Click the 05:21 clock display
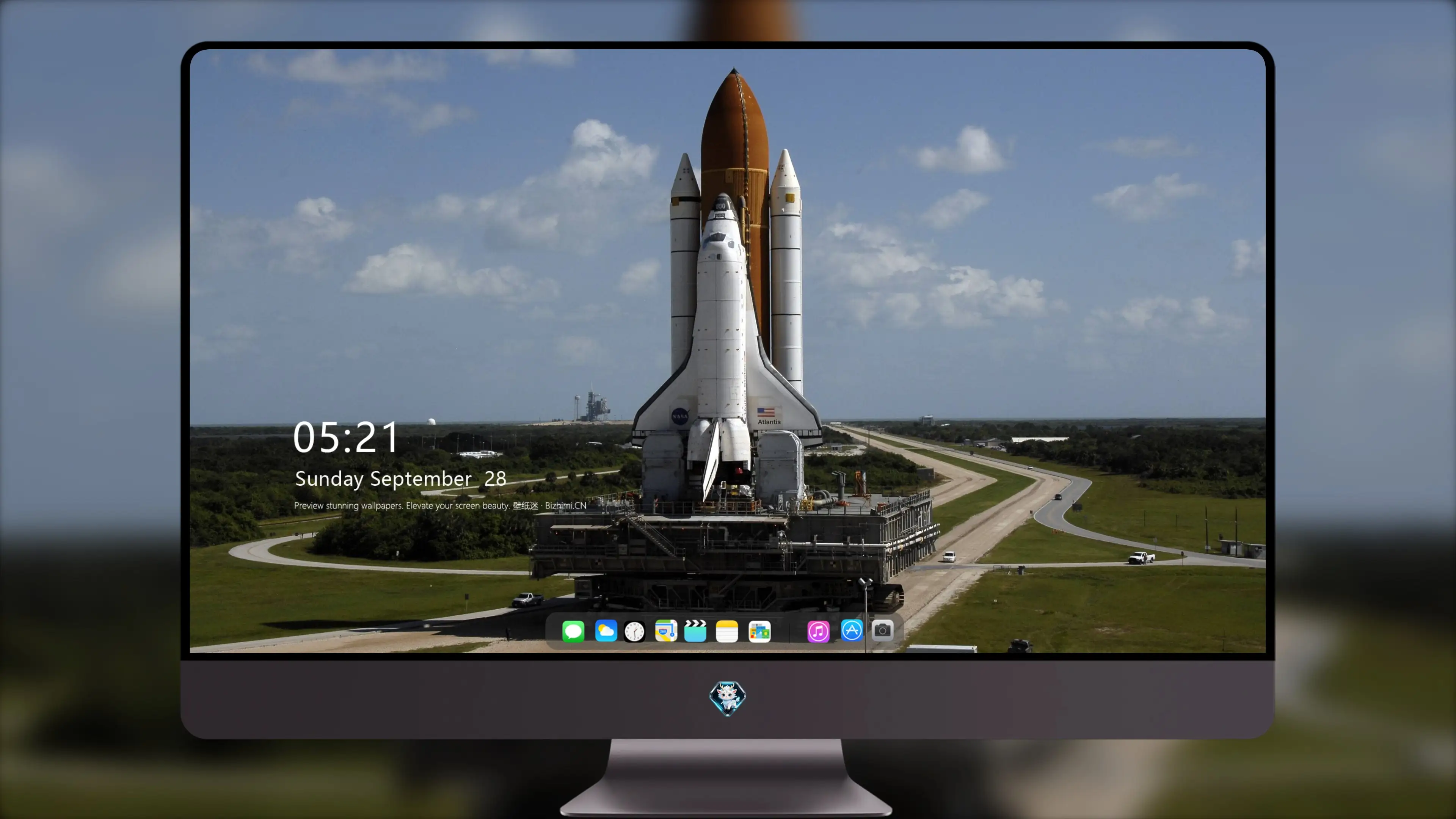The height and width of the screenshot is (819, 1456). tap(345, 438)
